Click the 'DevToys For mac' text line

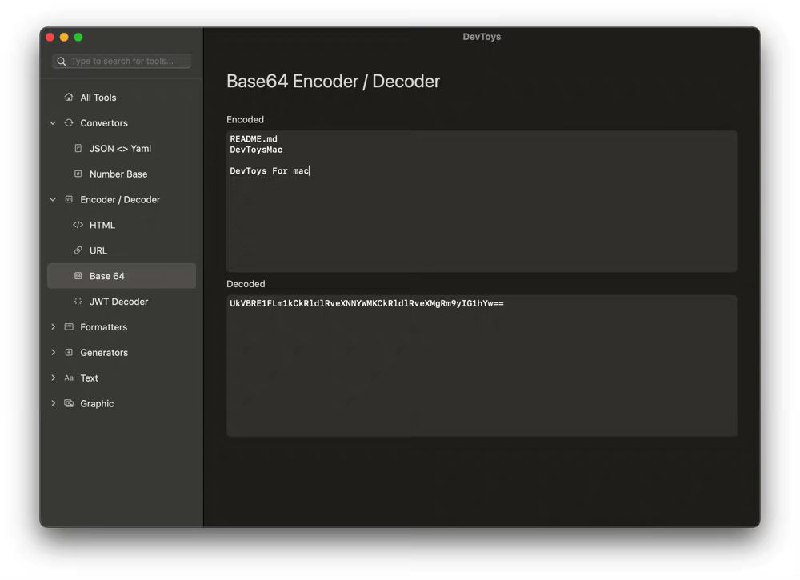tap(269, 171)
